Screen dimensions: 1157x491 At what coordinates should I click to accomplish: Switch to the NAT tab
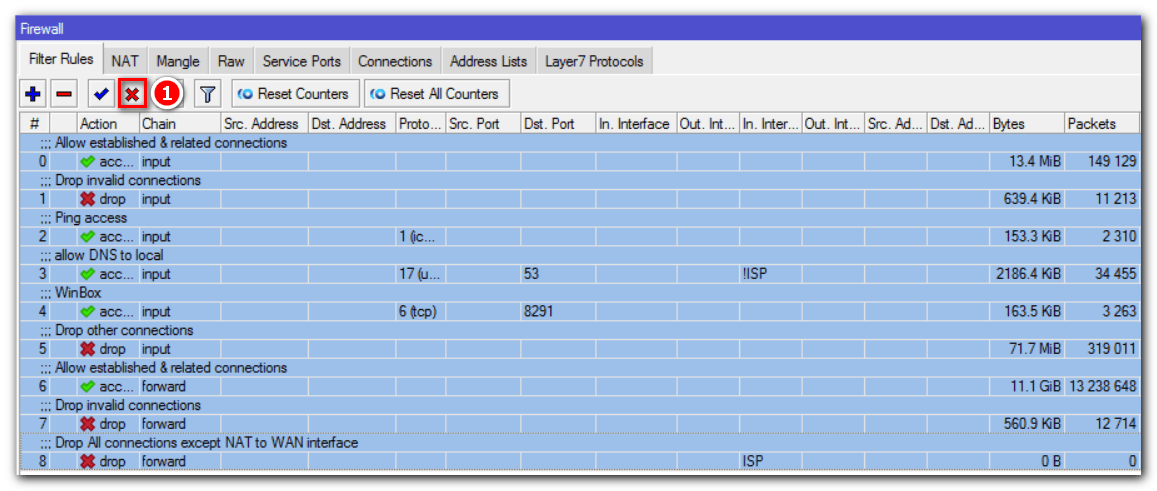tap(125, 61)
